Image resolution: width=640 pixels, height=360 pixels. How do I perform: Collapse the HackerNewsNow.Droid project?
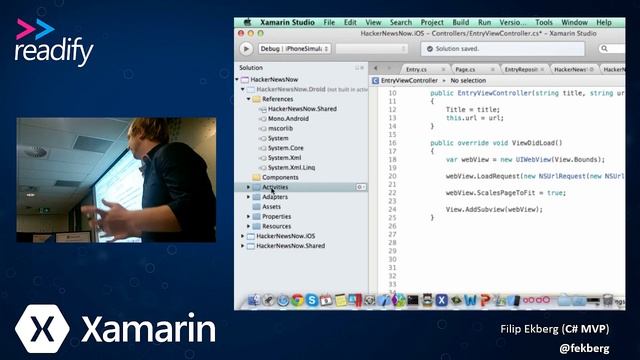point(243,89)
